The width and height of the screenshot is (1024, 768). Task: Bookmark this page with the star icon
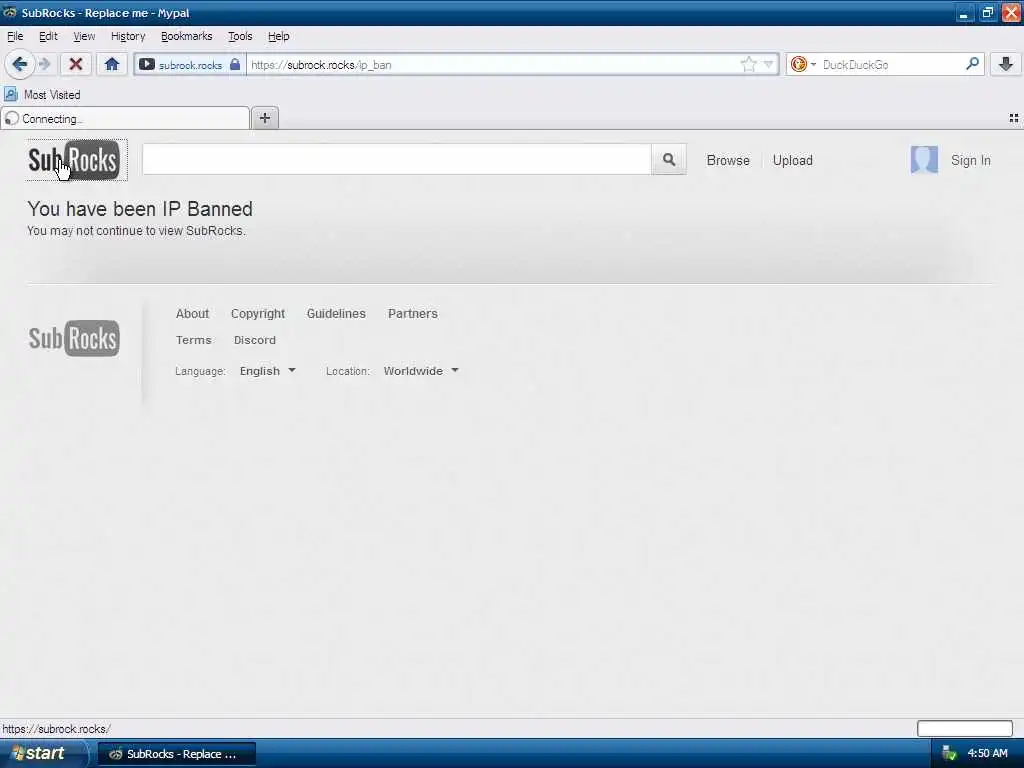[x=748, y=64]
